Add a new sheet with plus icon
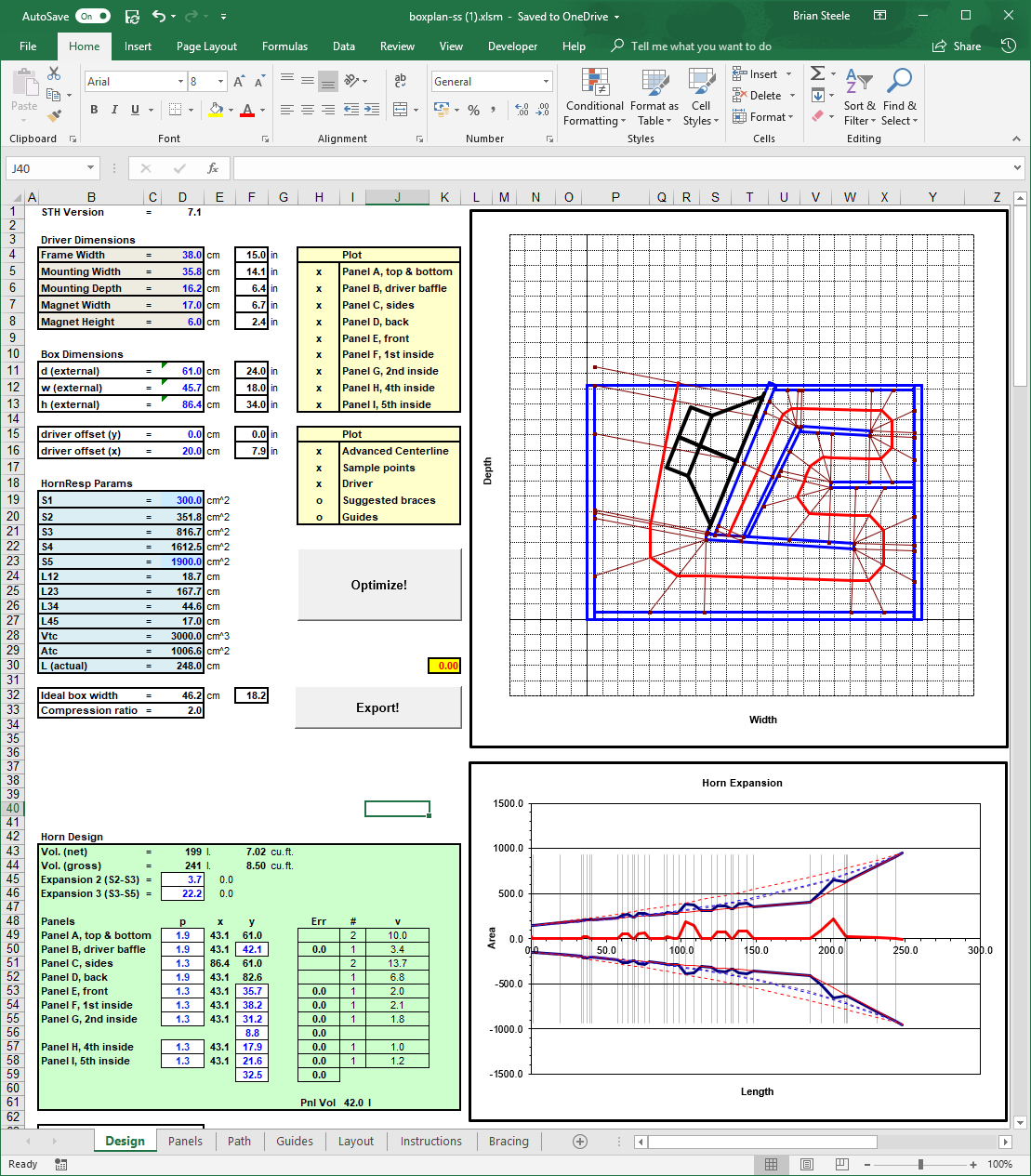Screen dimensions: 1031x1176 580,1142
